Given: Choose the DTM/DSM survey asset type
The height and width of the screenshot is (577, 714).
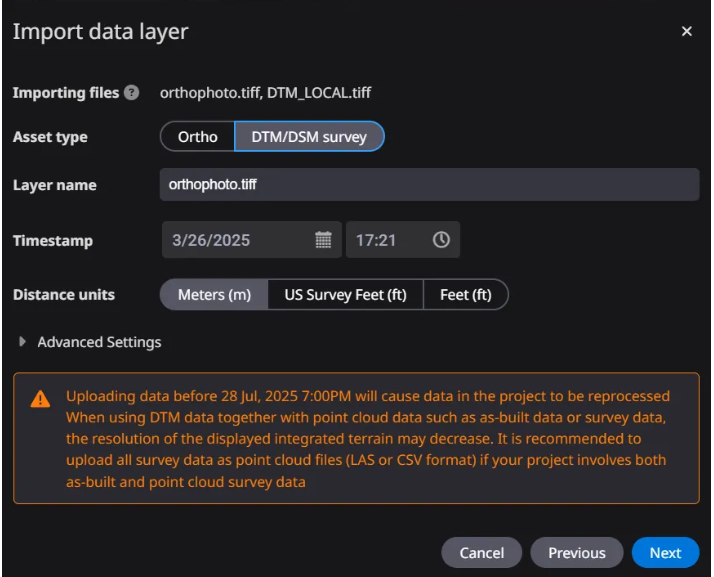Looking at the screenshot, I should point(309,137).
